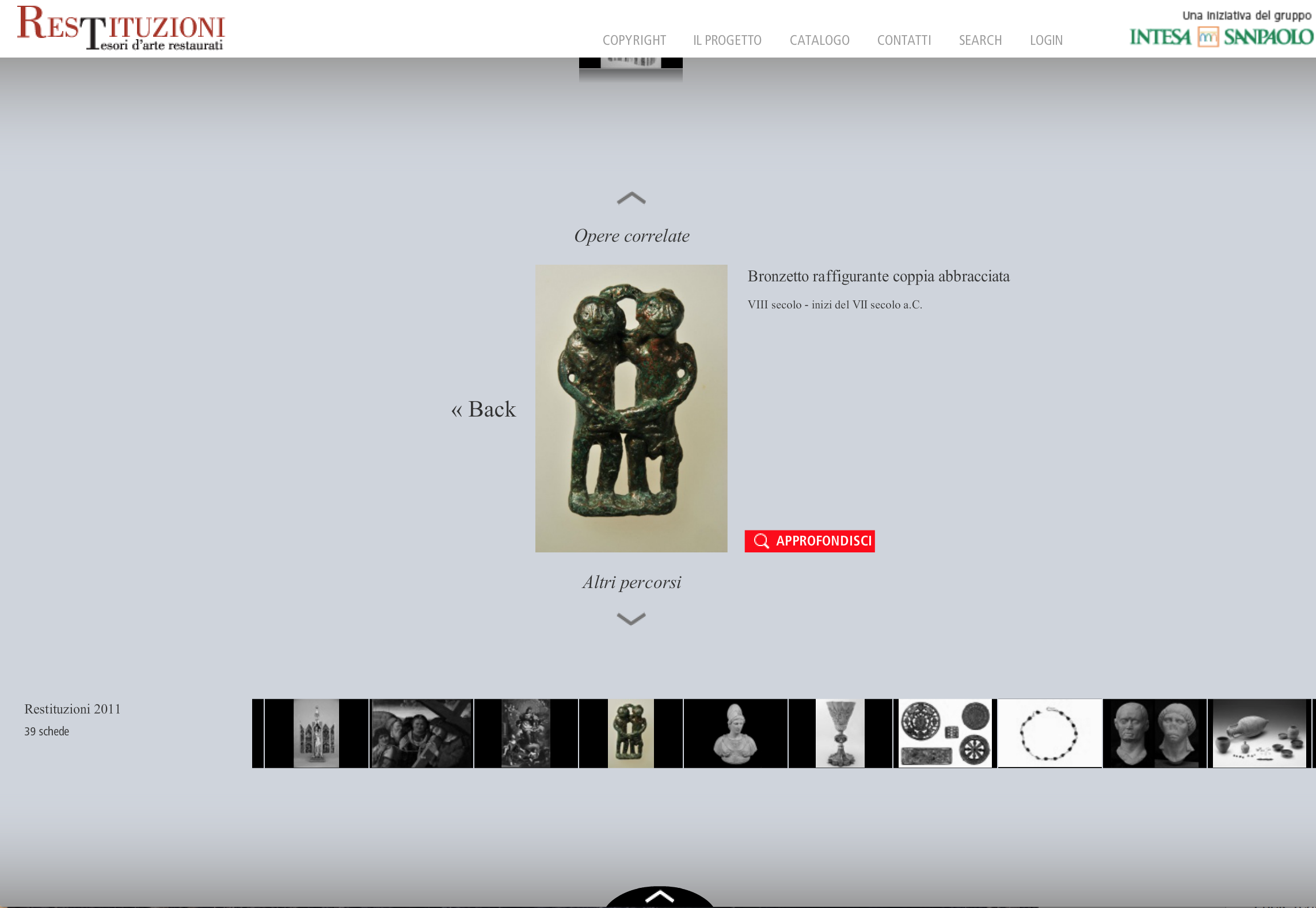The height and width of the screenshot is (908, 1316).
Task: Open the Intesa Sanpaolo logo link
Action: [1220, 37]
